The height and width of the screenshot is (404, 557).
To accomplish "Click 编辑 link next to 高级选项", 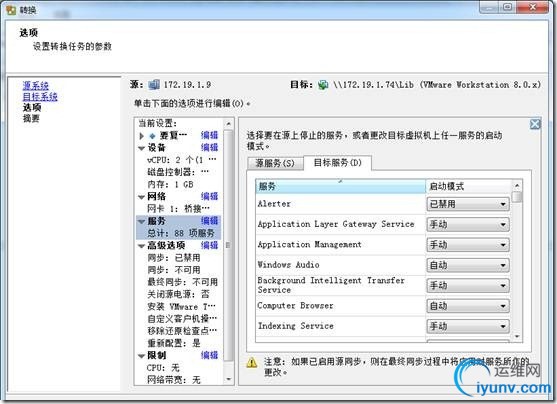I will pyautogui.click(x=209, y=245).
